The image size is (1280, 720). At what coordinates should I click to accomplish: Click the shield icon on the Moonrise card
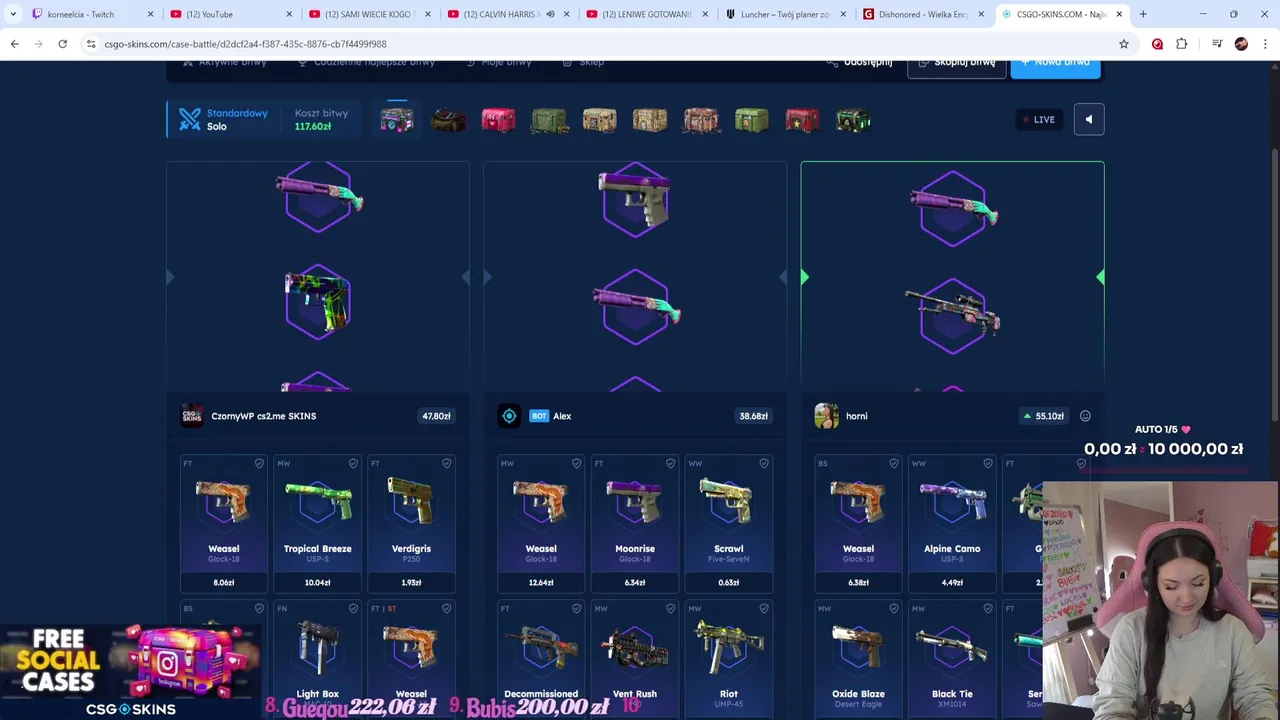670,464
